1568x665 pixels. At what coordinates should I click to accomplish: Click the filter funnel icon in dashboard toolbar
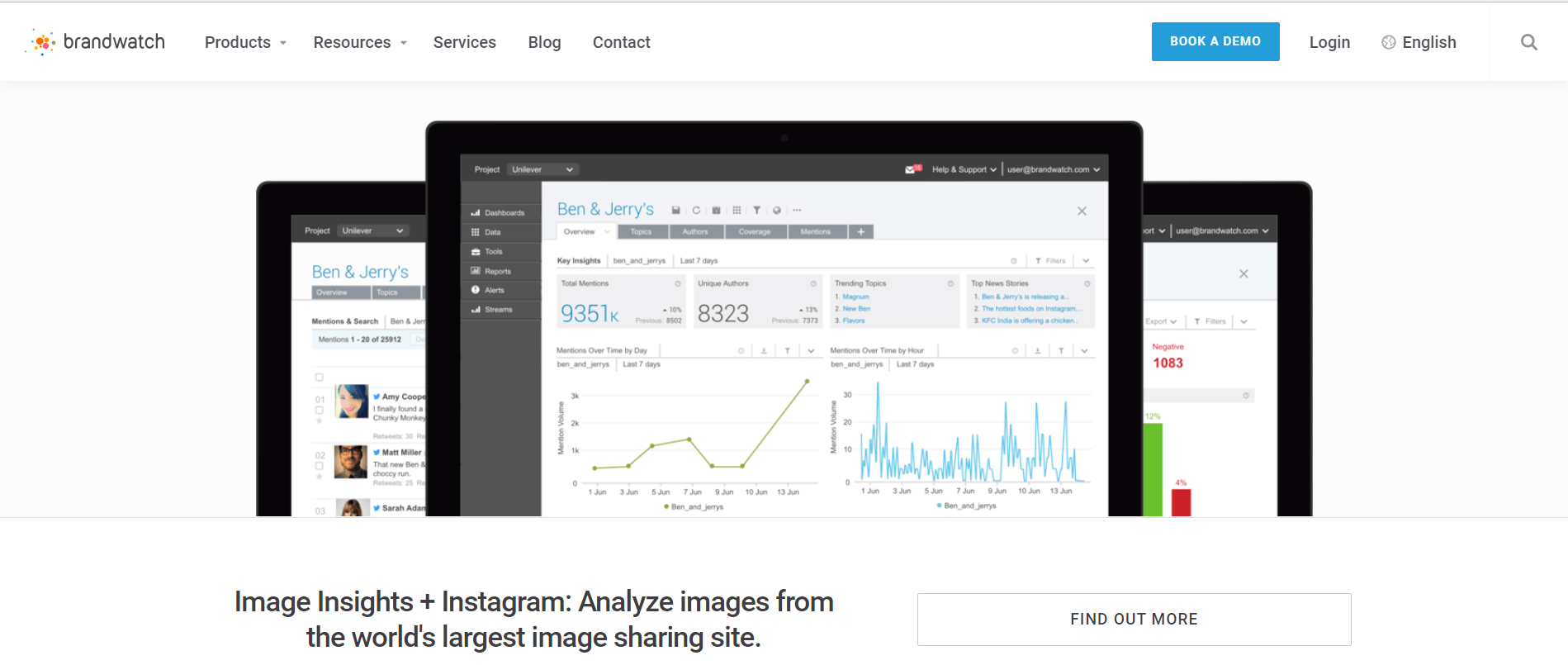pos(756,210)
